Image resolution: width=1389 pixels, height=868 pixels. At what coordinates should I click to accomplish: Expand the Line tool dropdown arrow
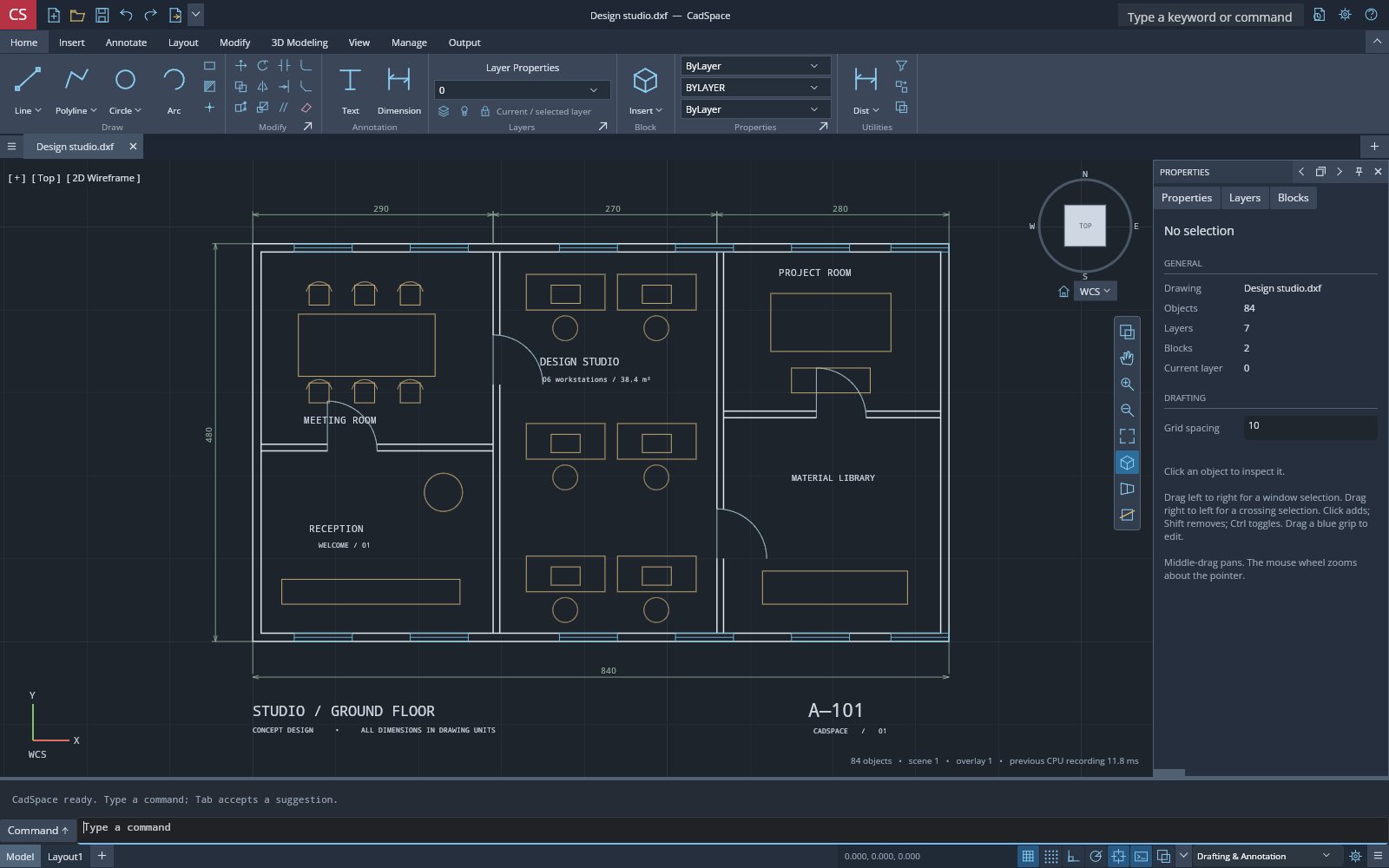(38, 110)
